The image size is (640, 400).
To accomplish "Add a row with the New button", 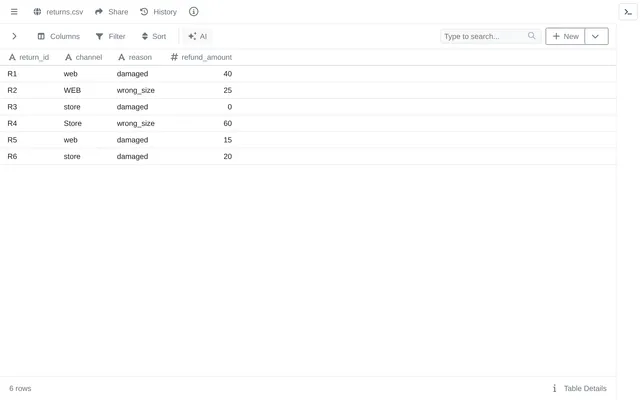I will [x=565, y=36].
